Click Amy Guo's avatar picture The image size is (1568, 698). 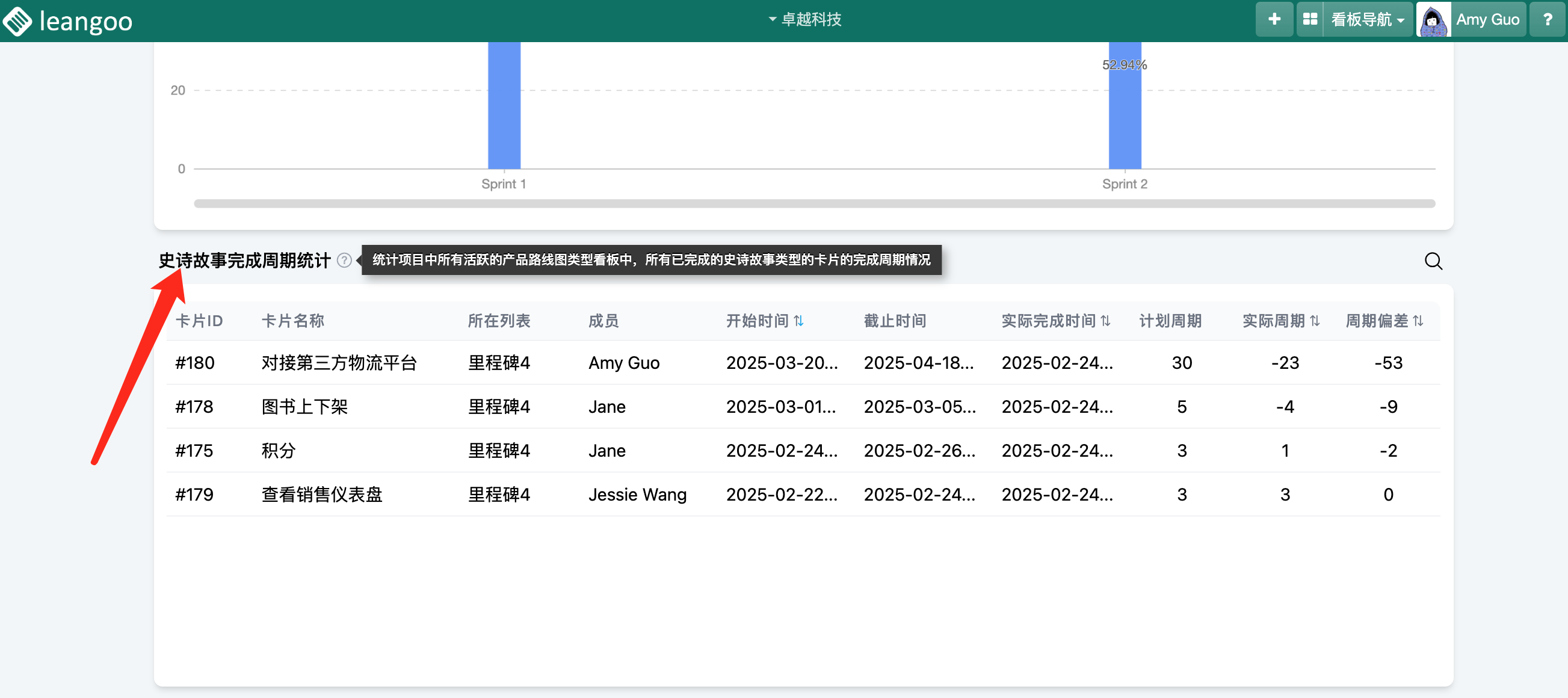click(x=1433, y=20)
